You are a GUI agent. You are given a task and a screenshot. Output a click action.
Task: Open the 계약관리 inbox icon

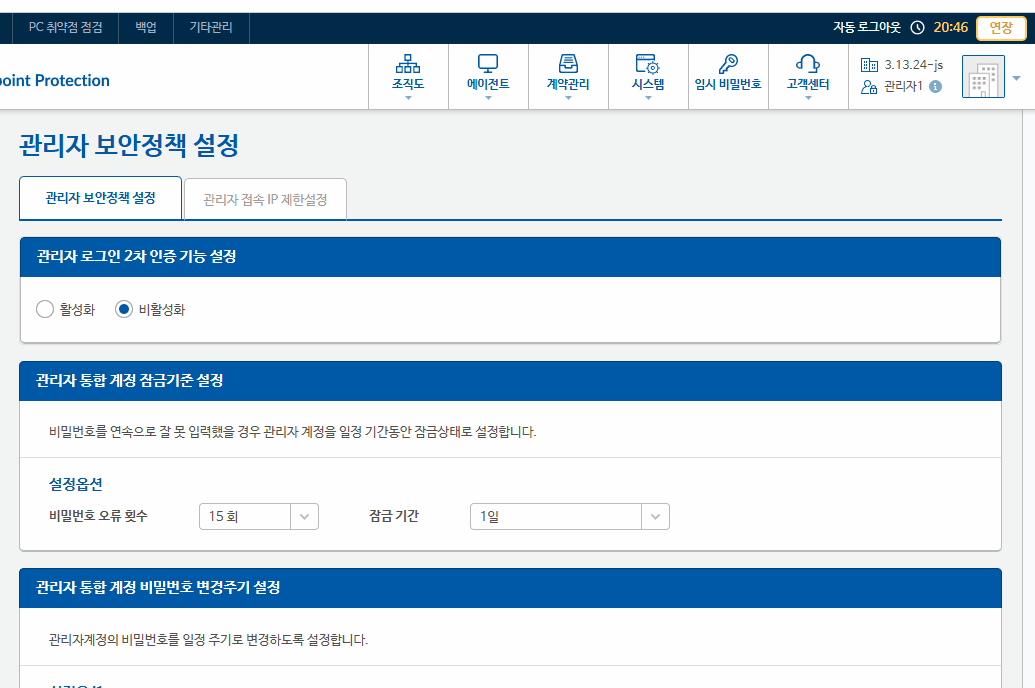(568, 65)
